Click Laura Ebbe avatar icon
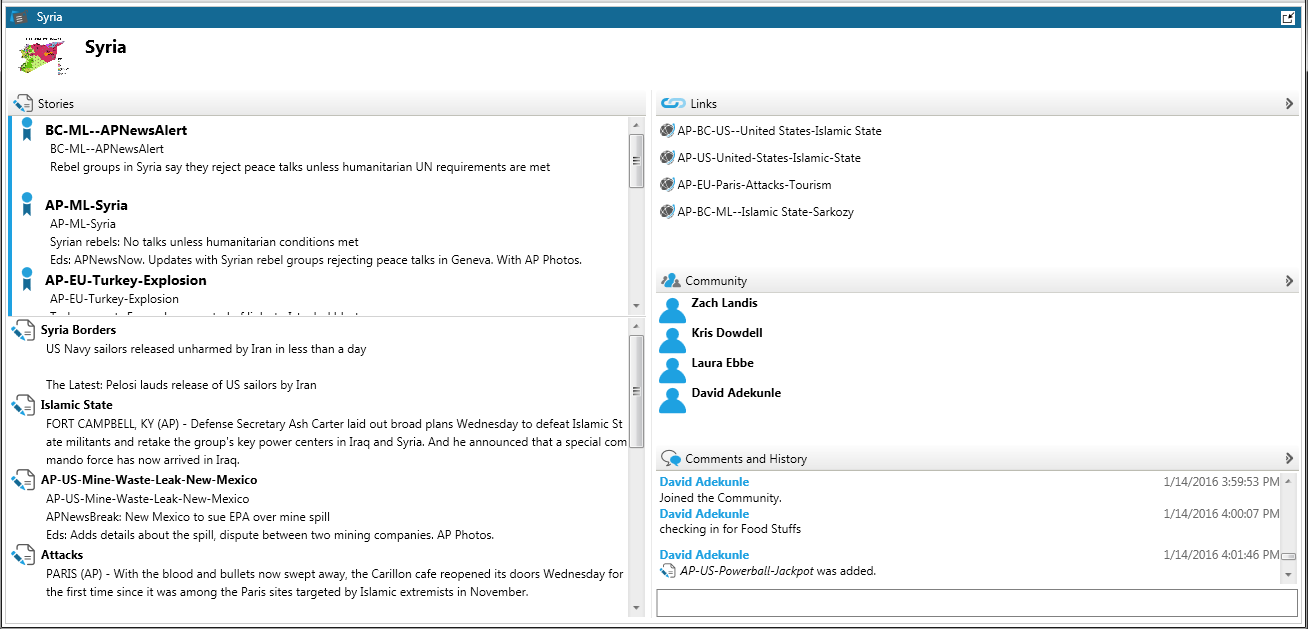The image size is (1308, 629). coord(673,370)
